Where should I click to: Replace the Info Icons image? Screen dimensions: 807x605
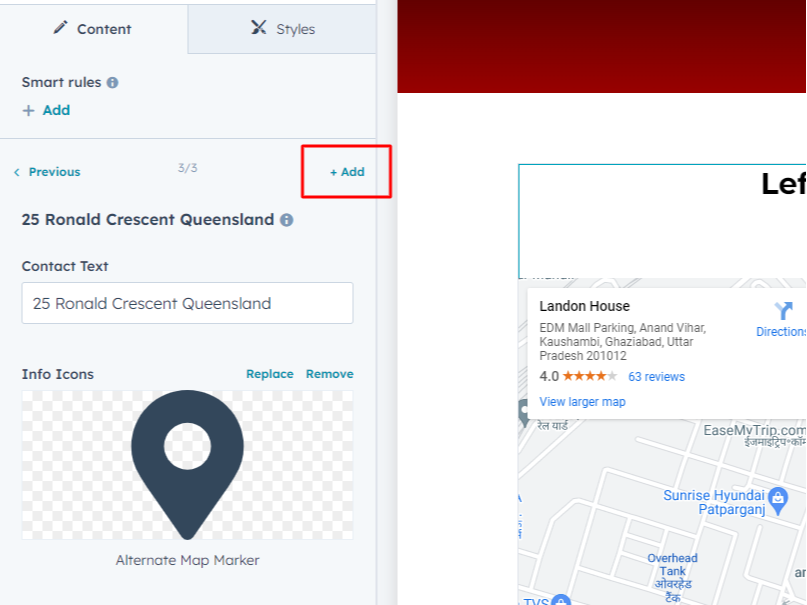[270, 374]
